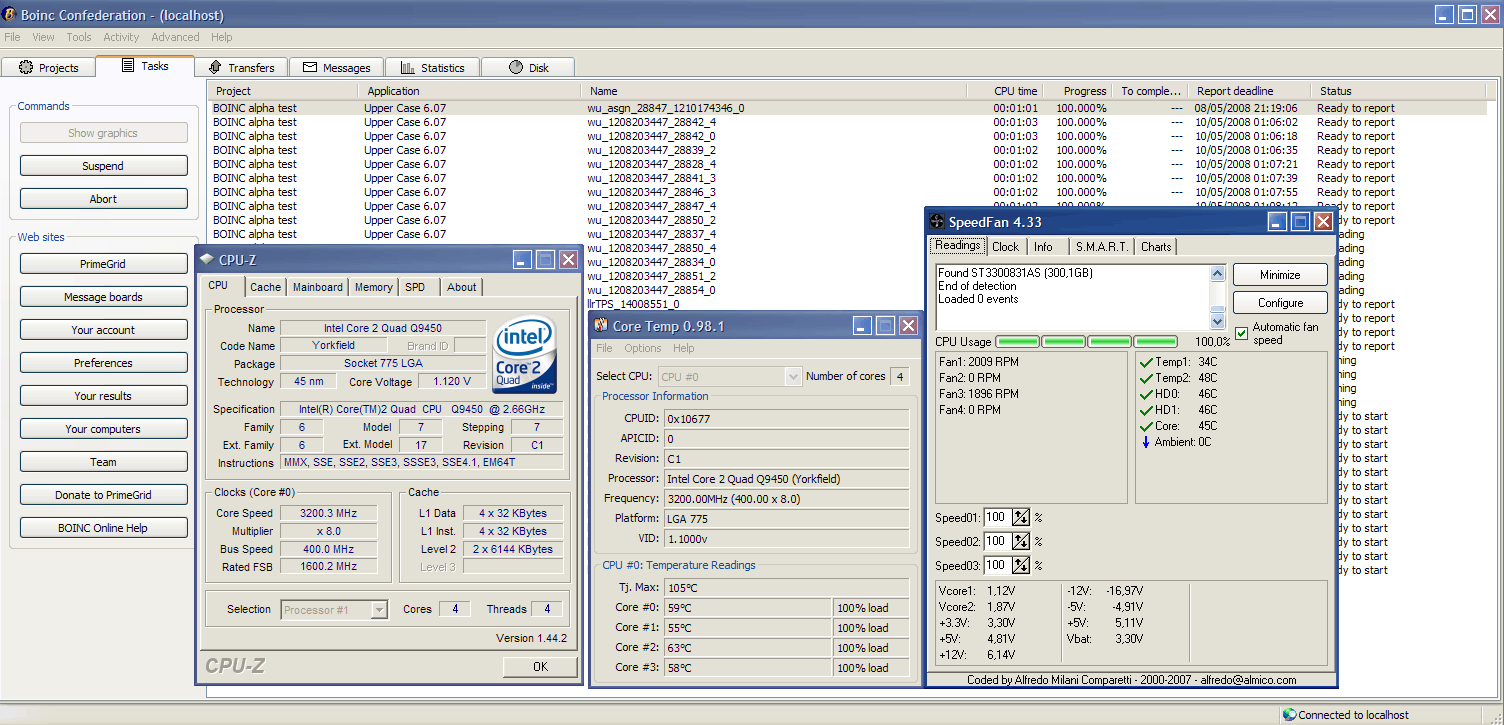The image size is (1504, 725).
Task: Click Donate to PrimeGrid
Action: 104,495
